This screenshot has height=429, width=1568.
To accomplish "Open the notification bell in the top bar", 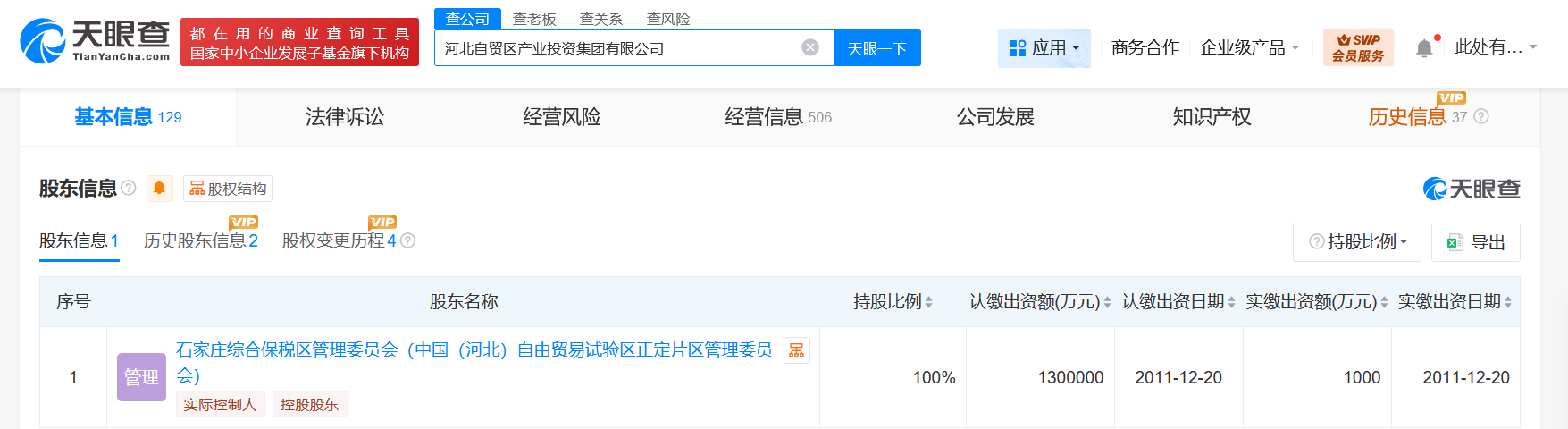I will [x=1424, y=48].
